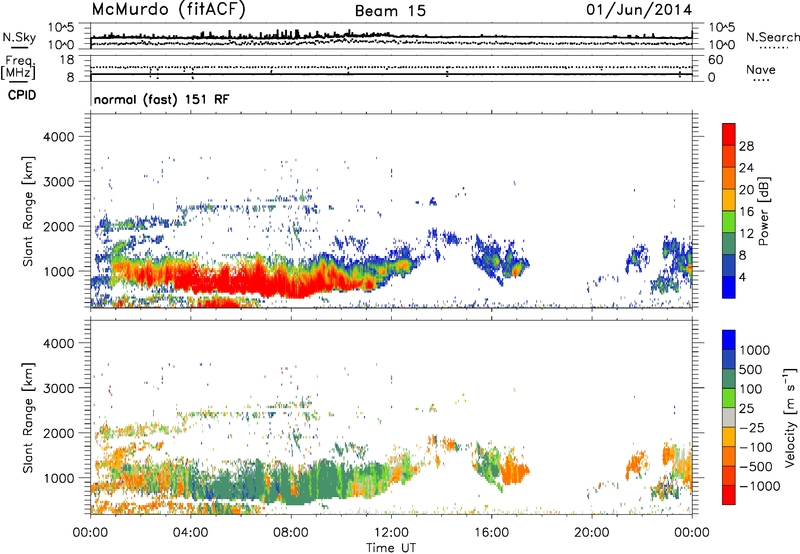The image size is (800, 554).
Task: Pick the light green 25–100 Velocity colorbar segment
Action: tap(729, 398)
